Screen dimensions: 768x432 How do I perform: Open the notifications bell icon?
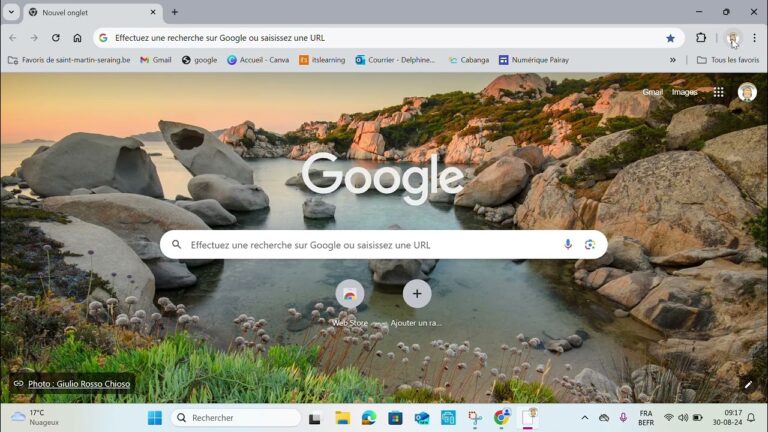(751, 418)
